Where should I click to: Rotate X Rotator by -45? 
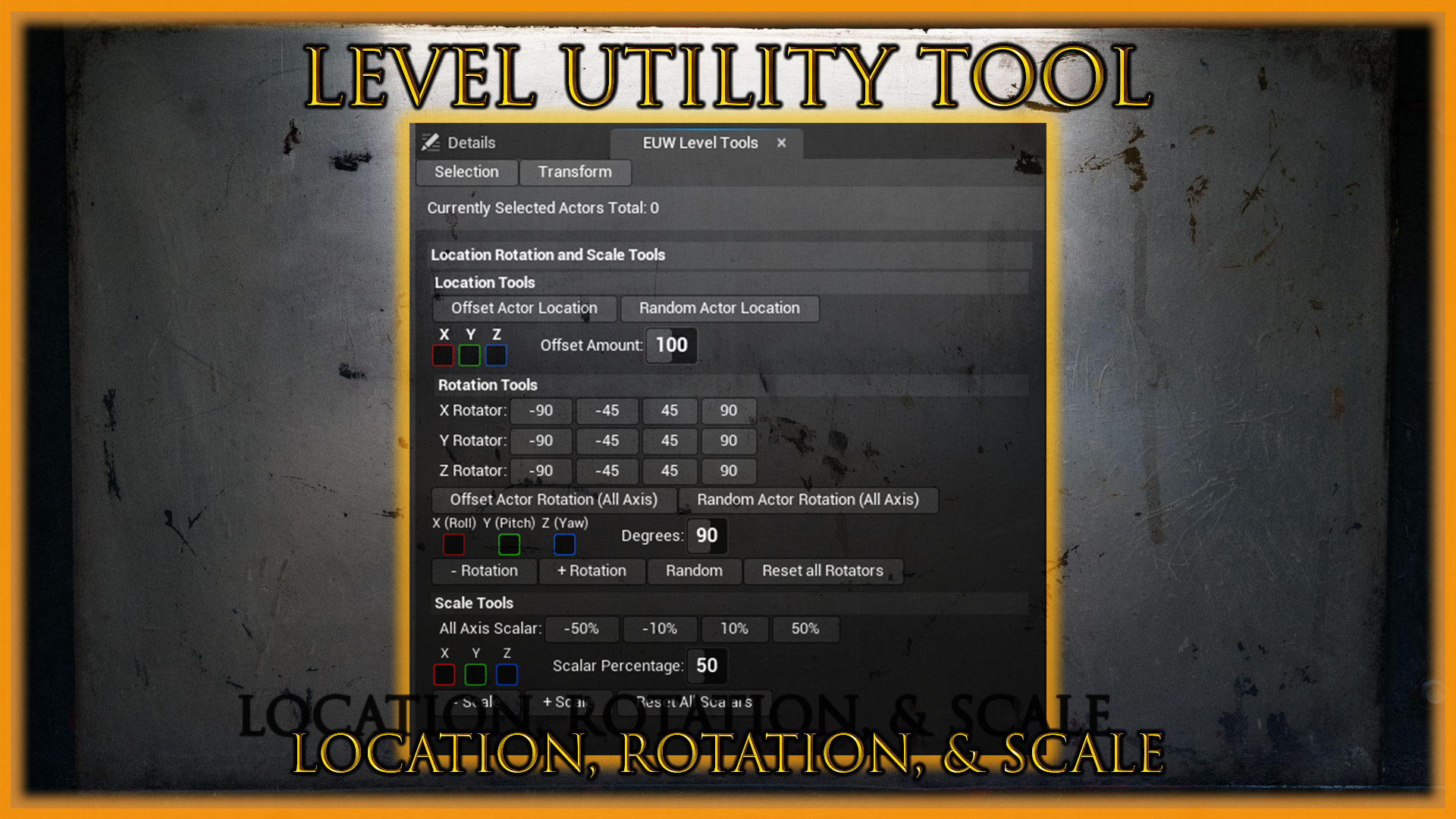(607, 410)
